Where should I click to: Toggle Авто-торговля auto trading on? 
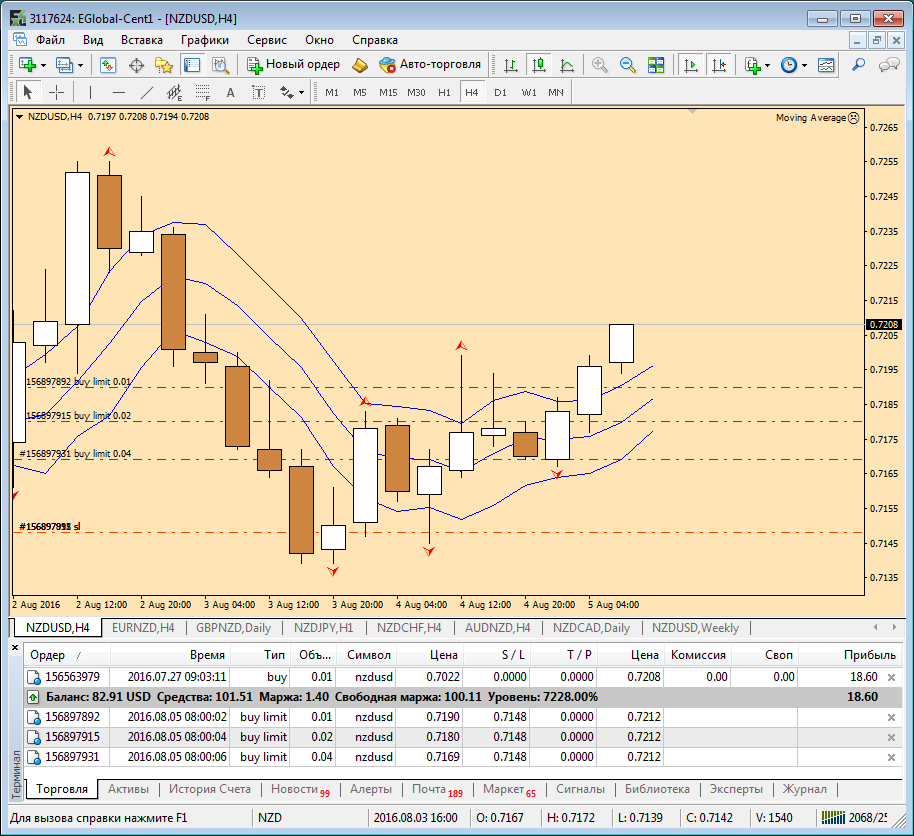coord(429,65)
